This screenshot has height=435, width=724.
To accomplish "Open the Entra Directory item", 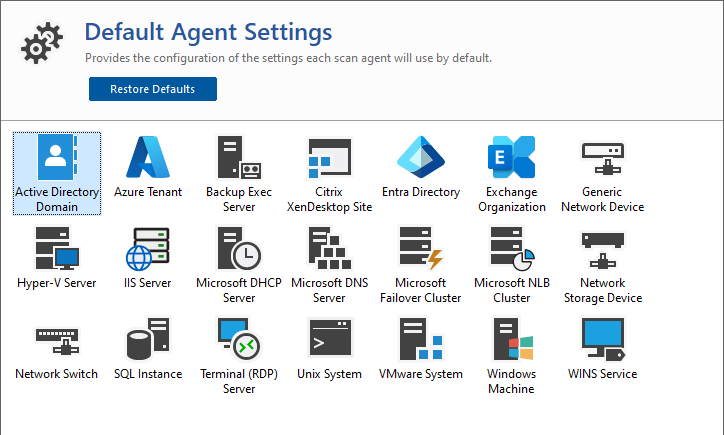I will pos(421,157).
